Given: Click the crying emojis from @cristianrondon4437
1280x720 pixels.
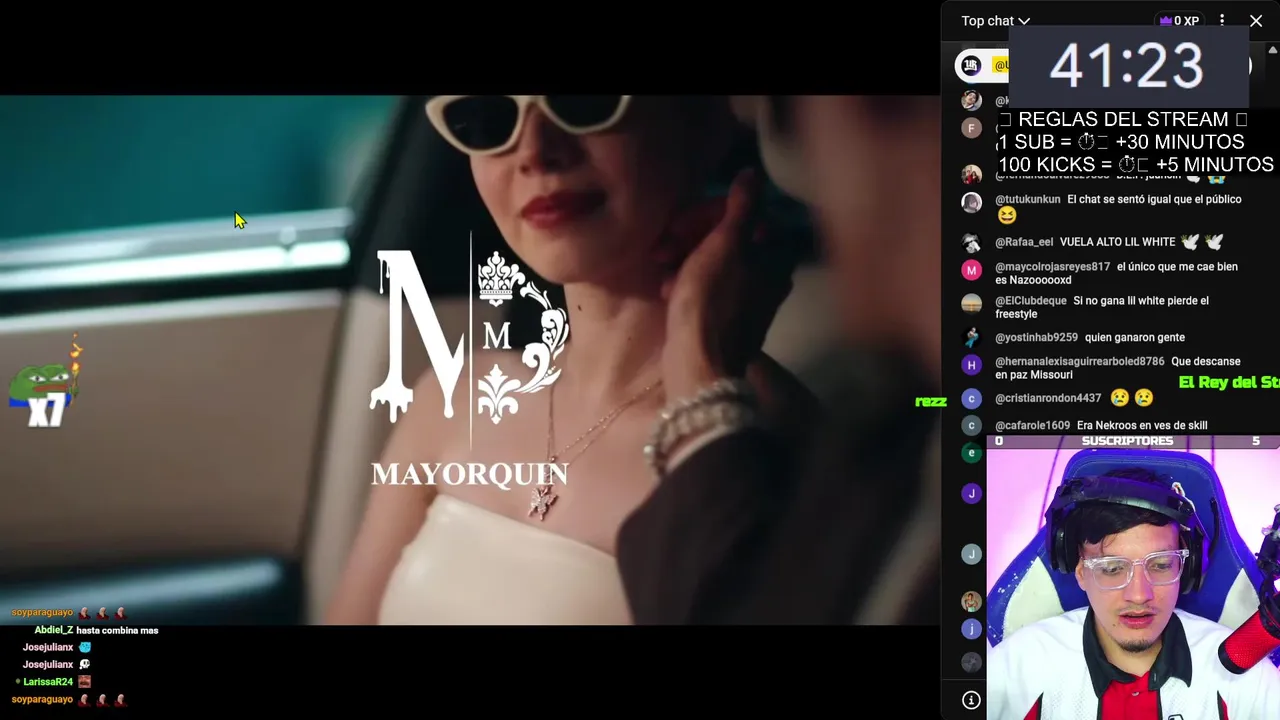Looking at the screenshot, I should [x=1131, y=398].
